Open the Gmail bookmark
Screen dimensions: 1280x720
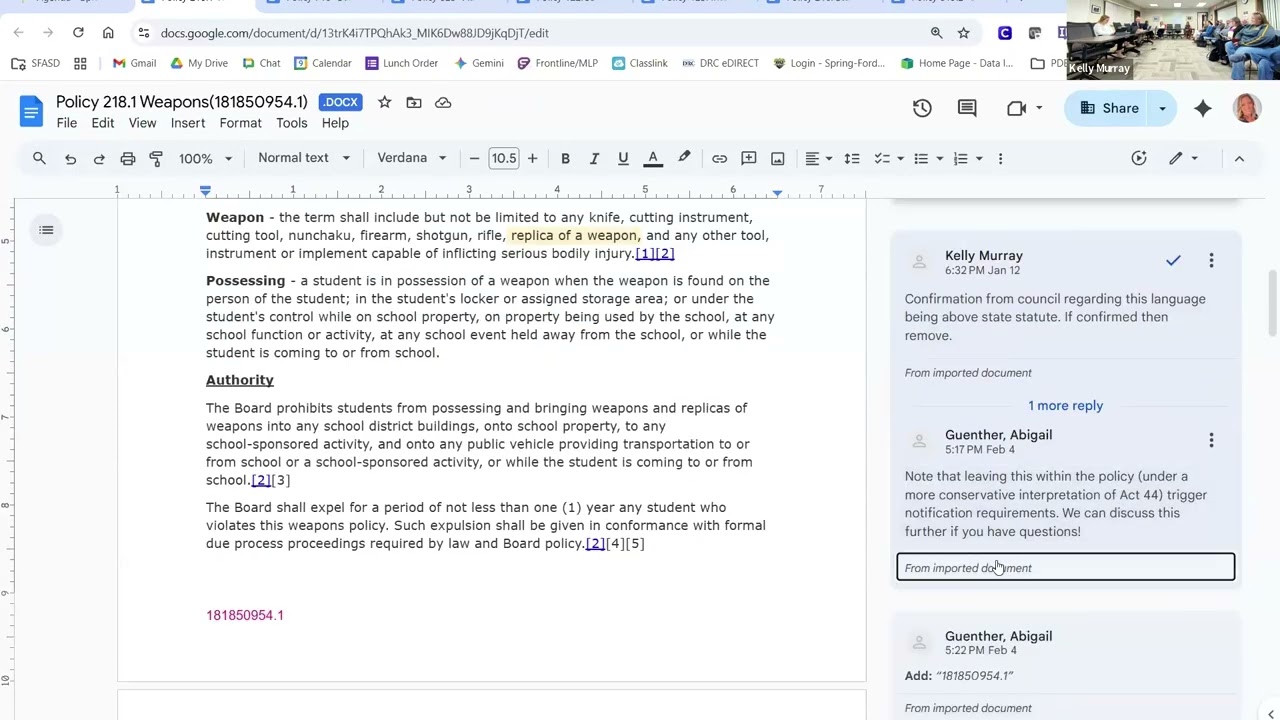click(x=134, y=63)
